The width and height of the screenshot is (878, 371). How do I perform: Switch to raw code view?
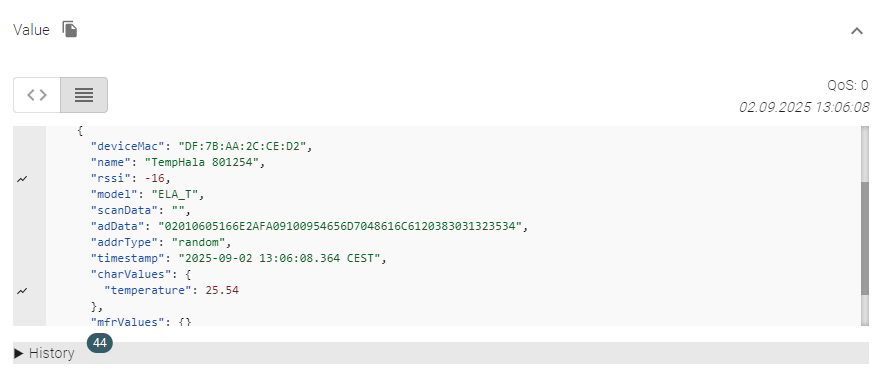[37, 95]
